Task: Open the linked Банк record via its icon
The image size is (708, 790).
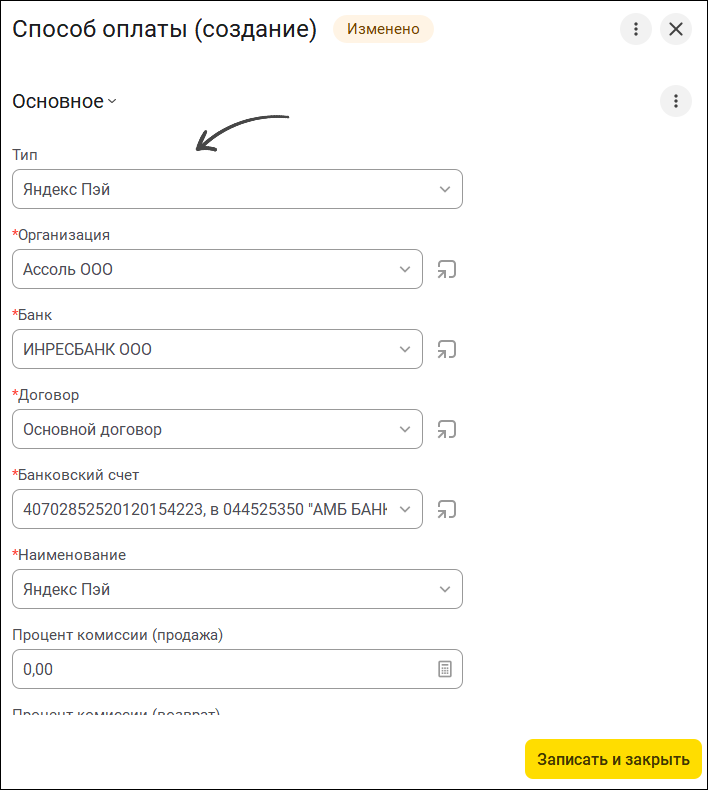Action: click(x=446, y=349)
